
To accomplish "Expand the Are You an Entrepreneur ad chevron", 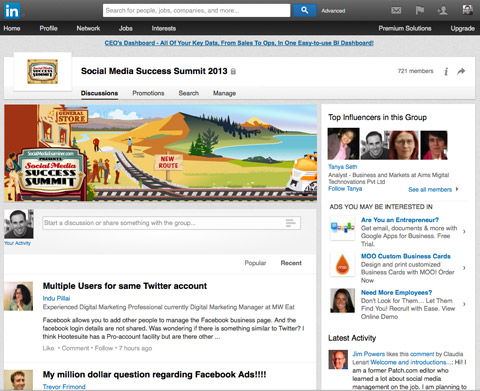I will click(464, 231).
